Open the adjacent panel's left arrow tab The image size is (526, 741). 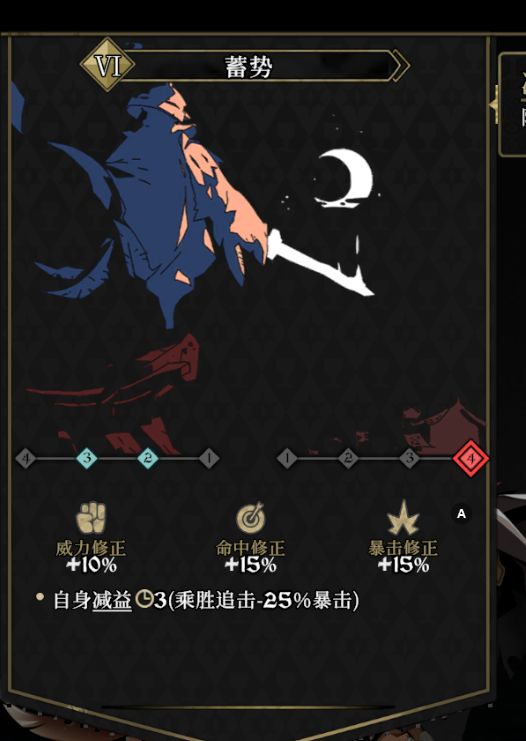tap(494, 105)
